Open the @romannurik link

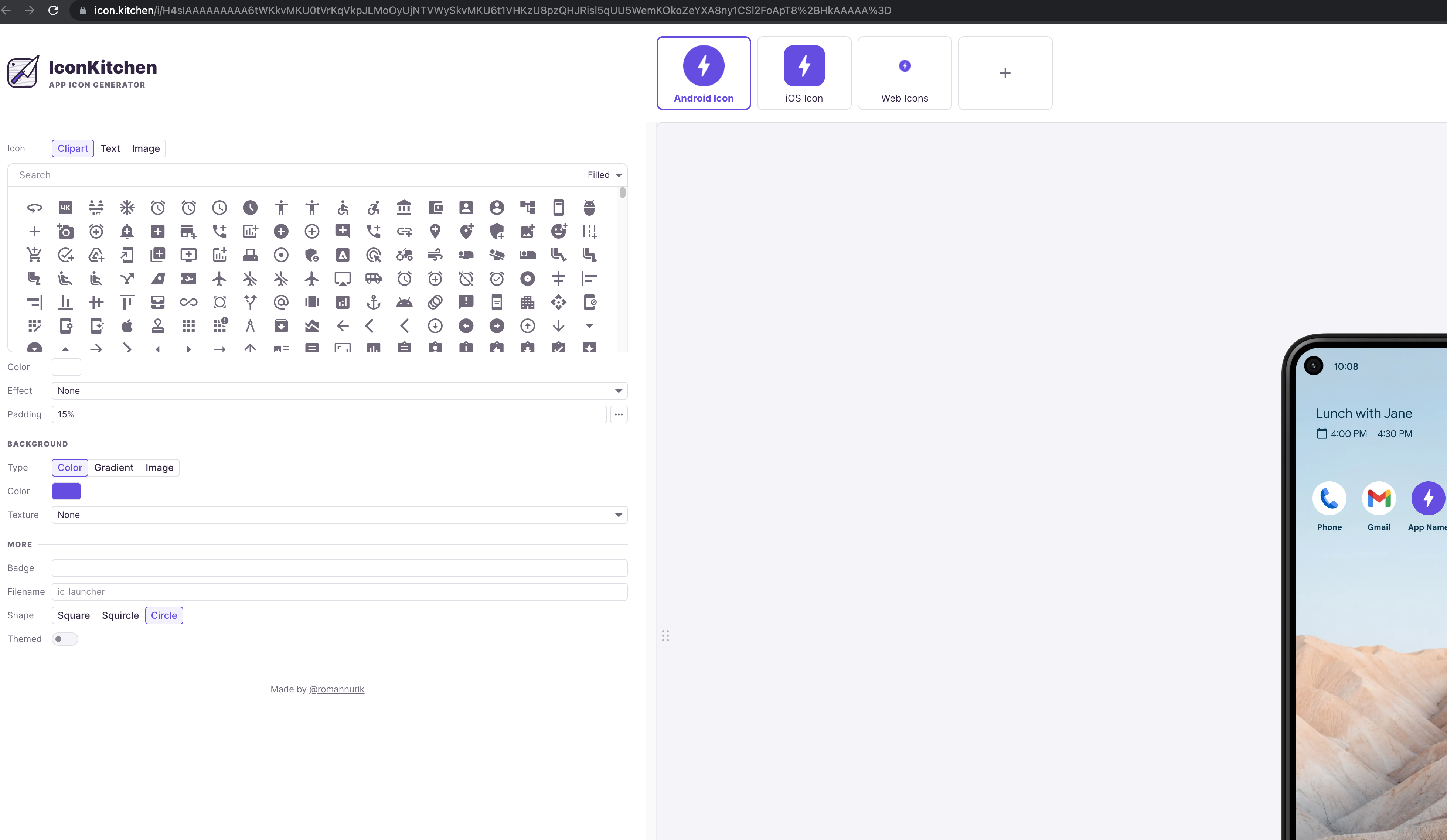point(337,689)
